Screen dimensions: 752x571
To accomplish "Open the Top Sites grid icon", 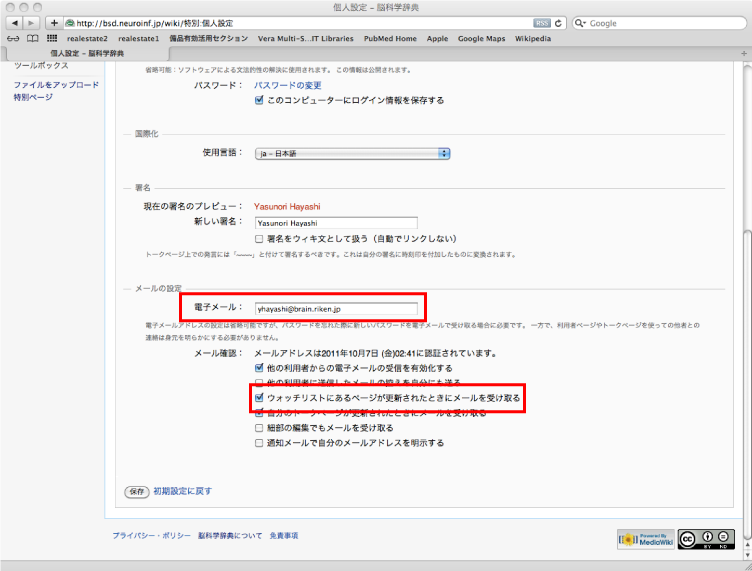I will point(52,38).
